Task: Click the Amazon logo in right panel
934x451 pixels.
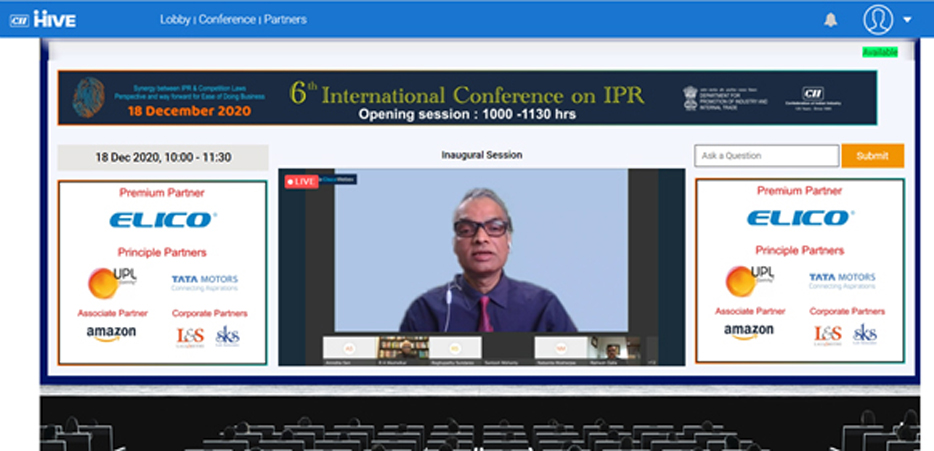Action: tap(749, 332)
